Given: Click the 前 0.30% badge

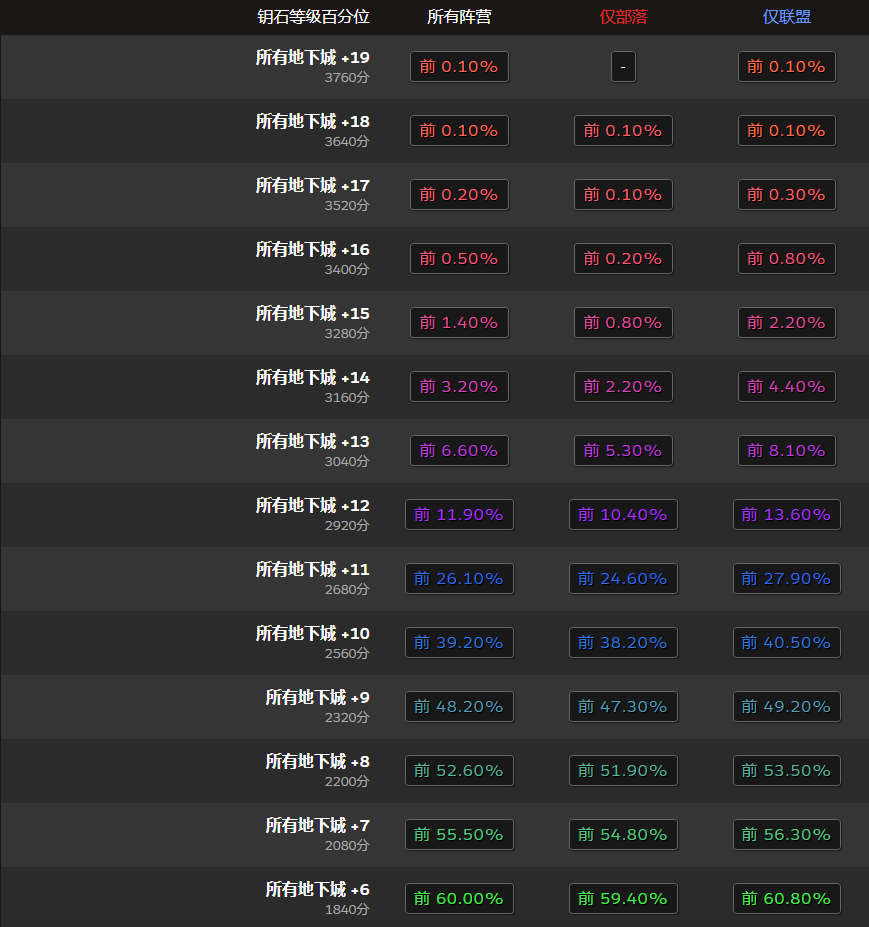Looking at the screenshot, I should [x=787, y=195].
